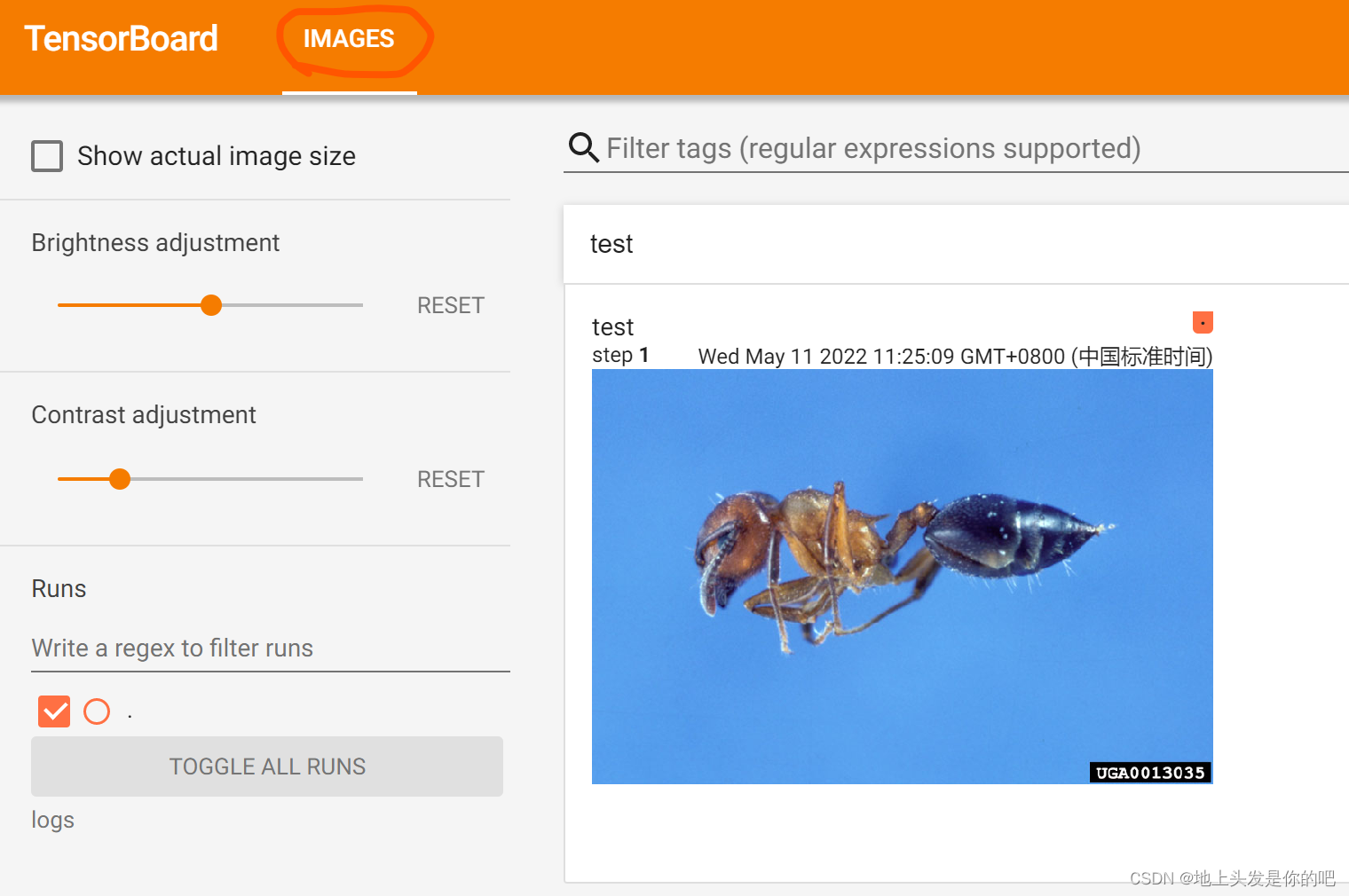Switch to the IMAGES tab
The image size is (1349, 896).
[x=349, y=39]
